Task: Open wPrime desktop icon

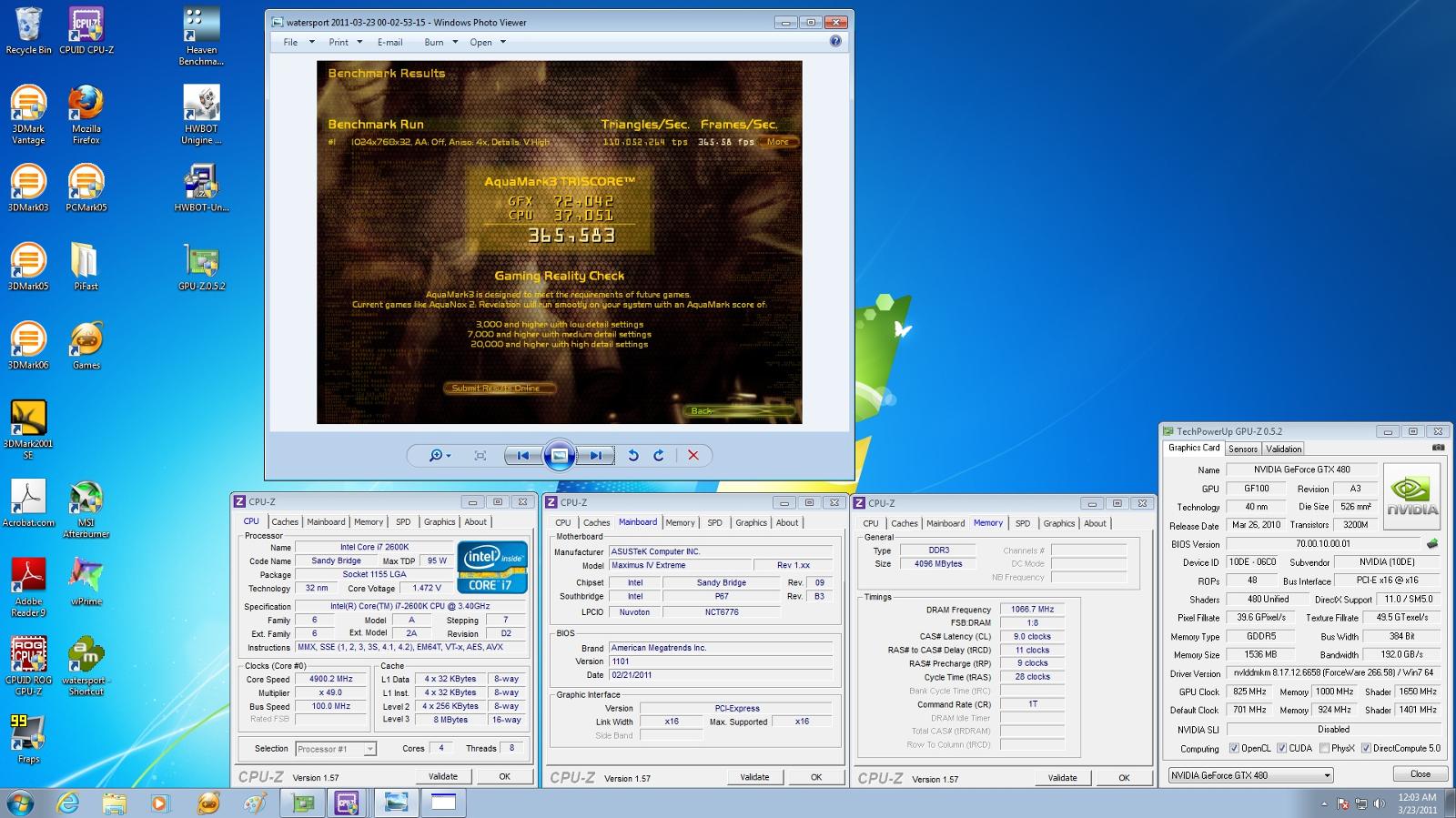Action: (86, 582)
